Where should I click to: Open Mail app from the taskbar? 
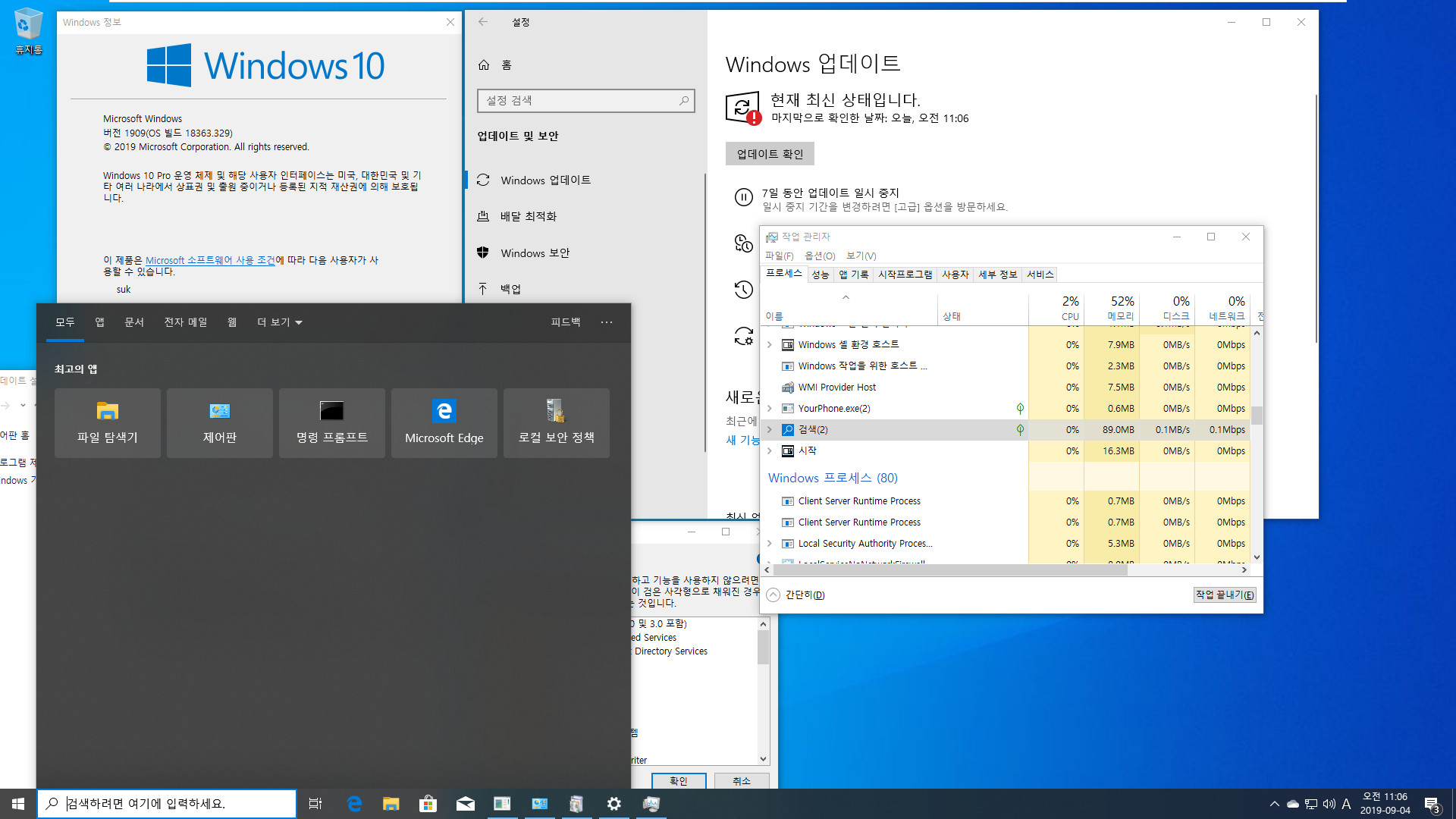(x=466, y=804)
